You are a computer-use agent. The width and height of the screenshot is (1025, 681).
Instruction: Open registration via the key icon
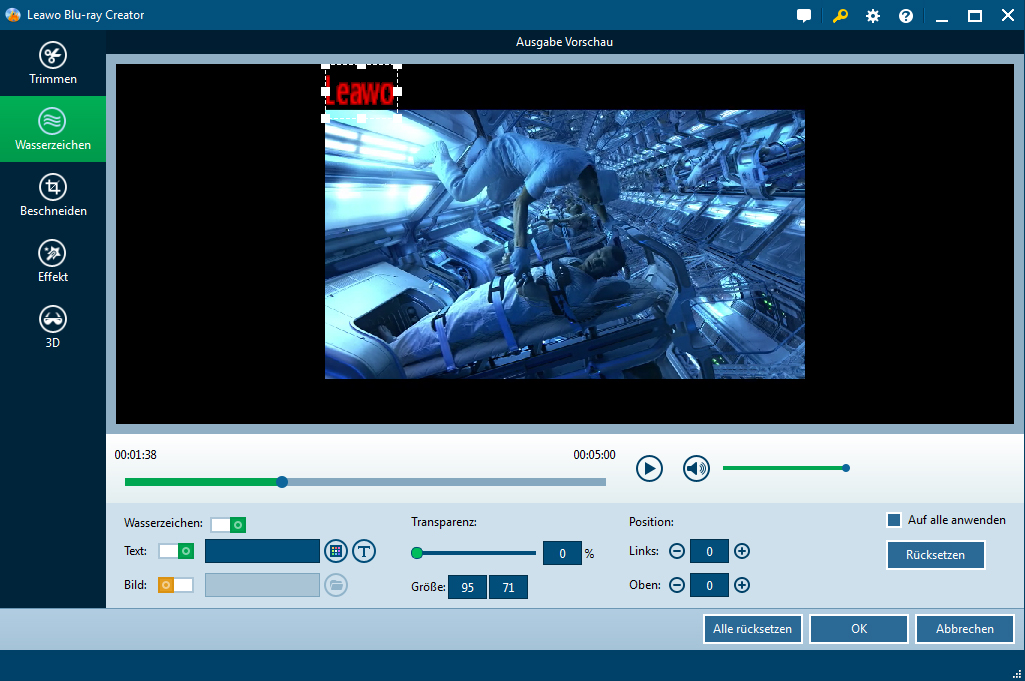pyautogui.click(x=839, y=16)
